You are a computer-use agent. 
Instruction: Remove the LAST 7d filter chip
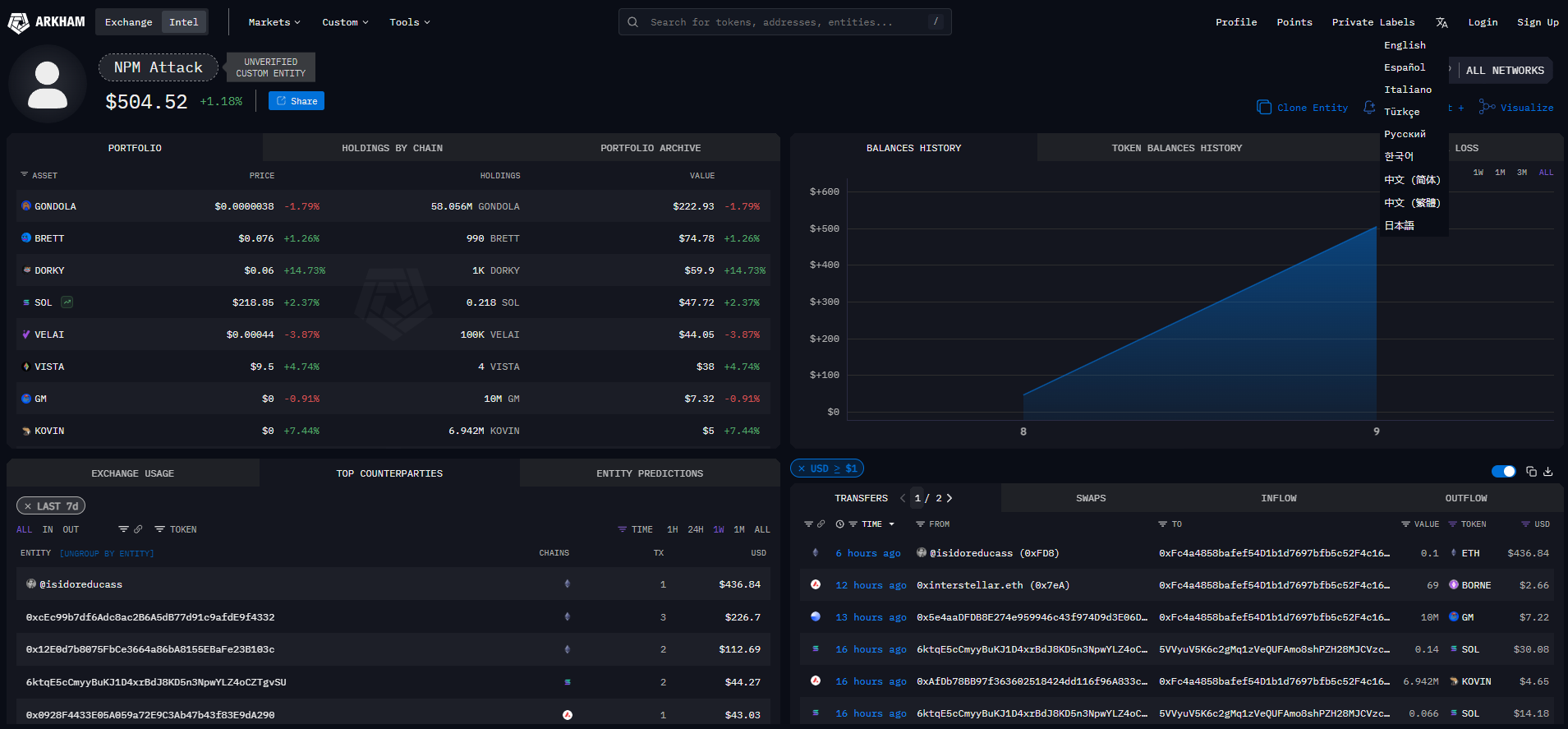coord(28,506)
